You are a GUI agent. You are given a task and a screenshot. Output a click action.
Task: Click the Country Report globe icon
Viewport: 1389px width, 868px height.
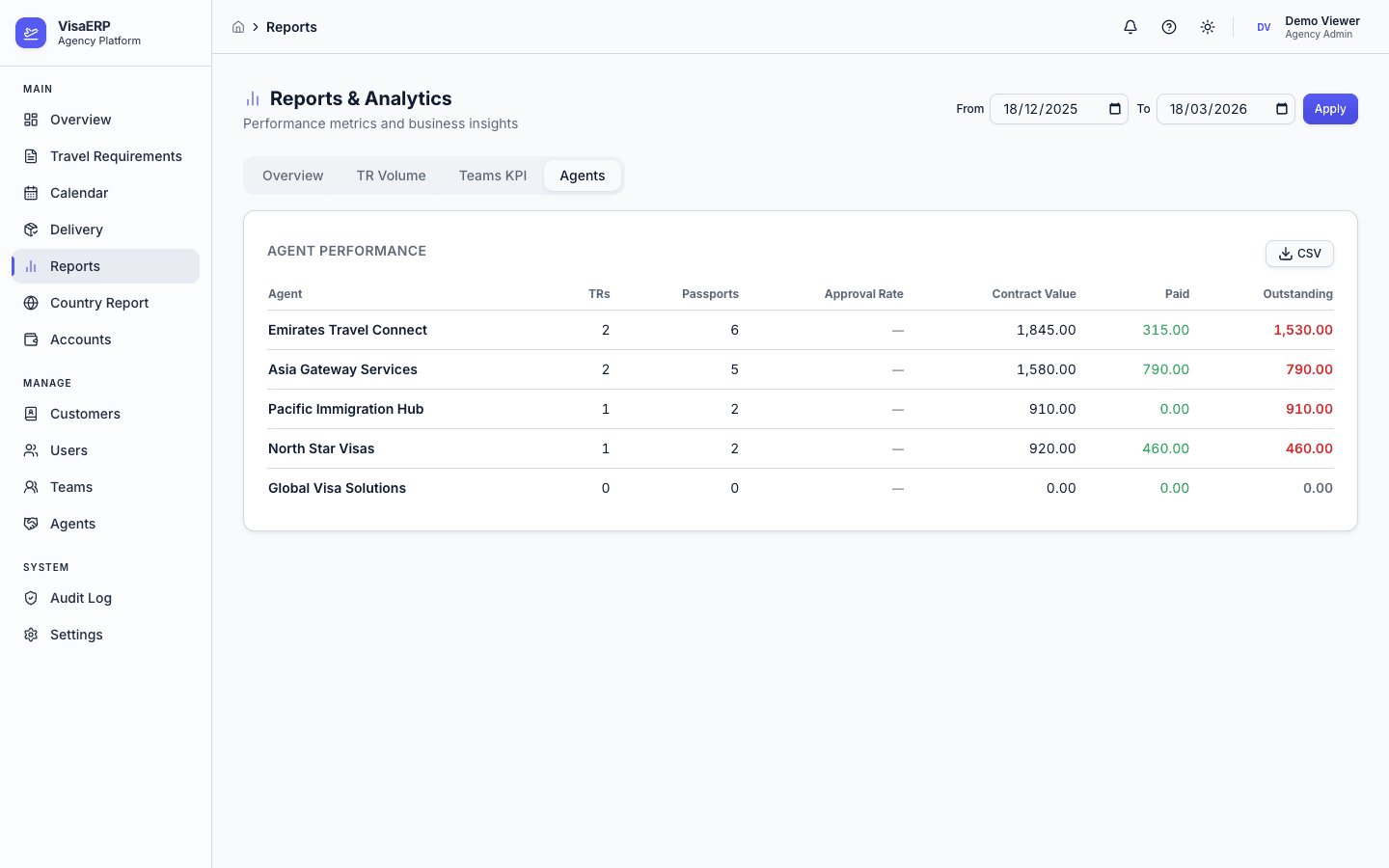tap(31, 302)
